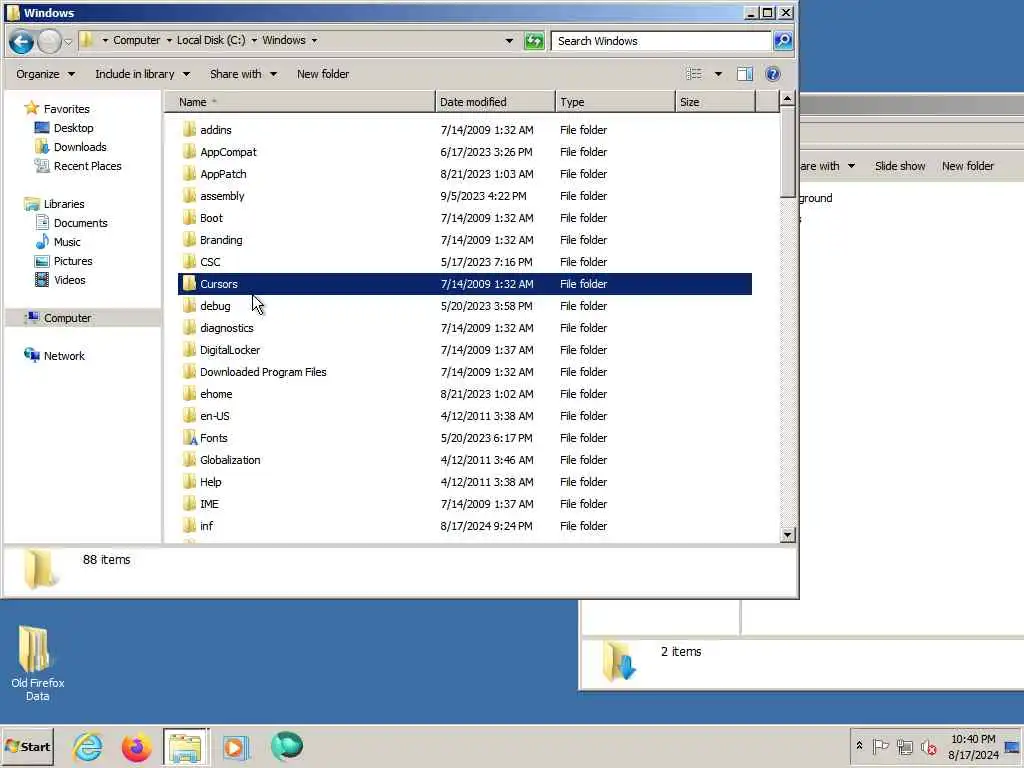The width and height of the screenshot is (1024, 768).
Task: Click the Refresh icon beside address bar
Action: 534,41
